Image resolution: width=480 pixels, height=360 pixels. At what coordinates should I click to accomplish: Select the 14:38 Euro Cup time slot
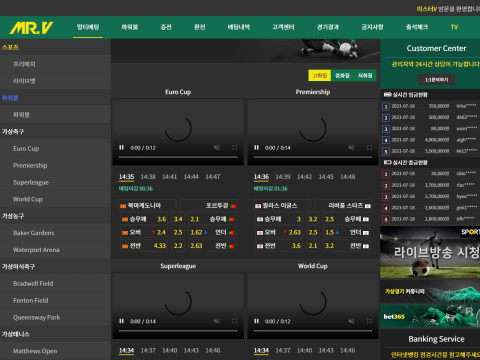click(148, 177)
